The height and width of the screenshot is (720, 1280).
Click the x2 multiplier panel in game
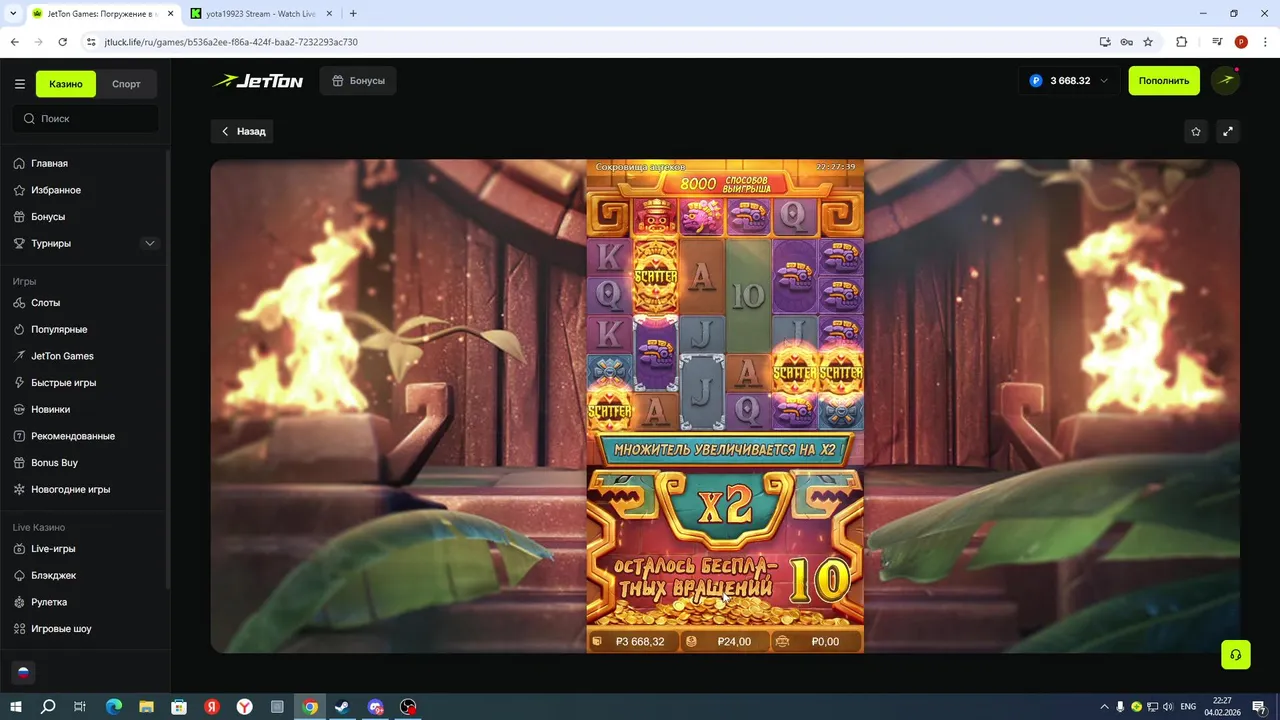point(725,508)
